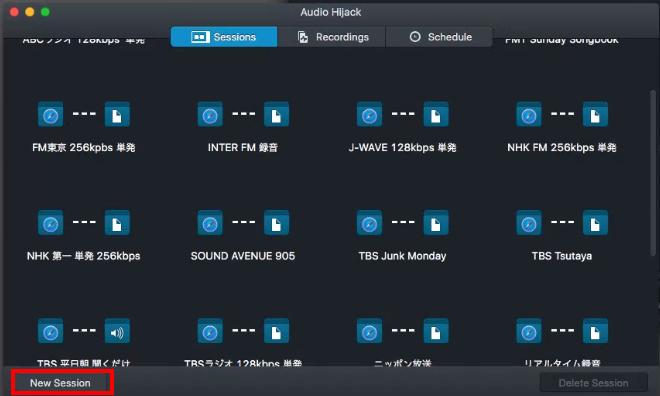Click Safari source icon of NHK FM 256kbps

tap(529, 114)
